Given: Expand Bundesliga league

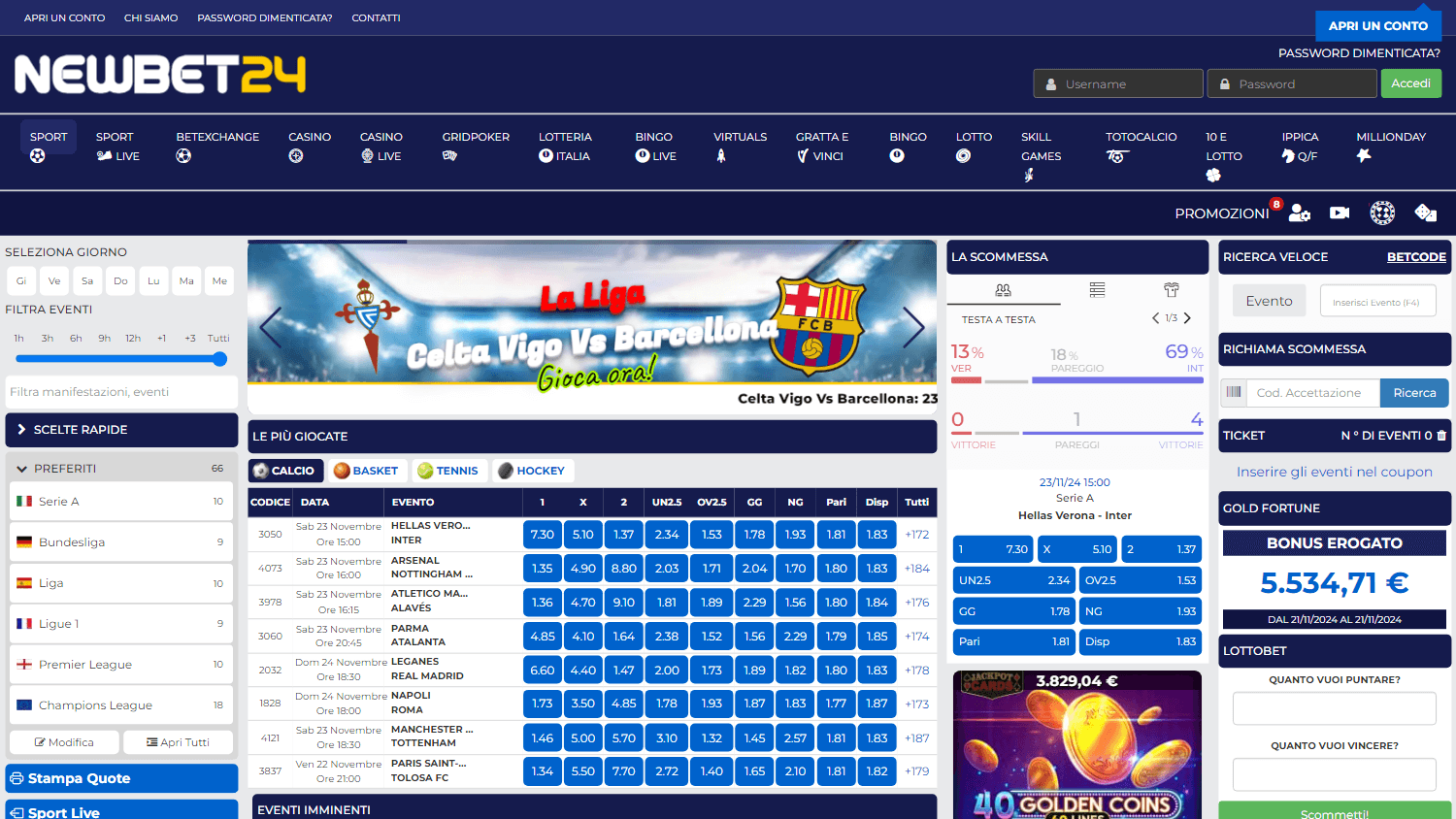Looking at the screenshot, I should pos(121,542).
